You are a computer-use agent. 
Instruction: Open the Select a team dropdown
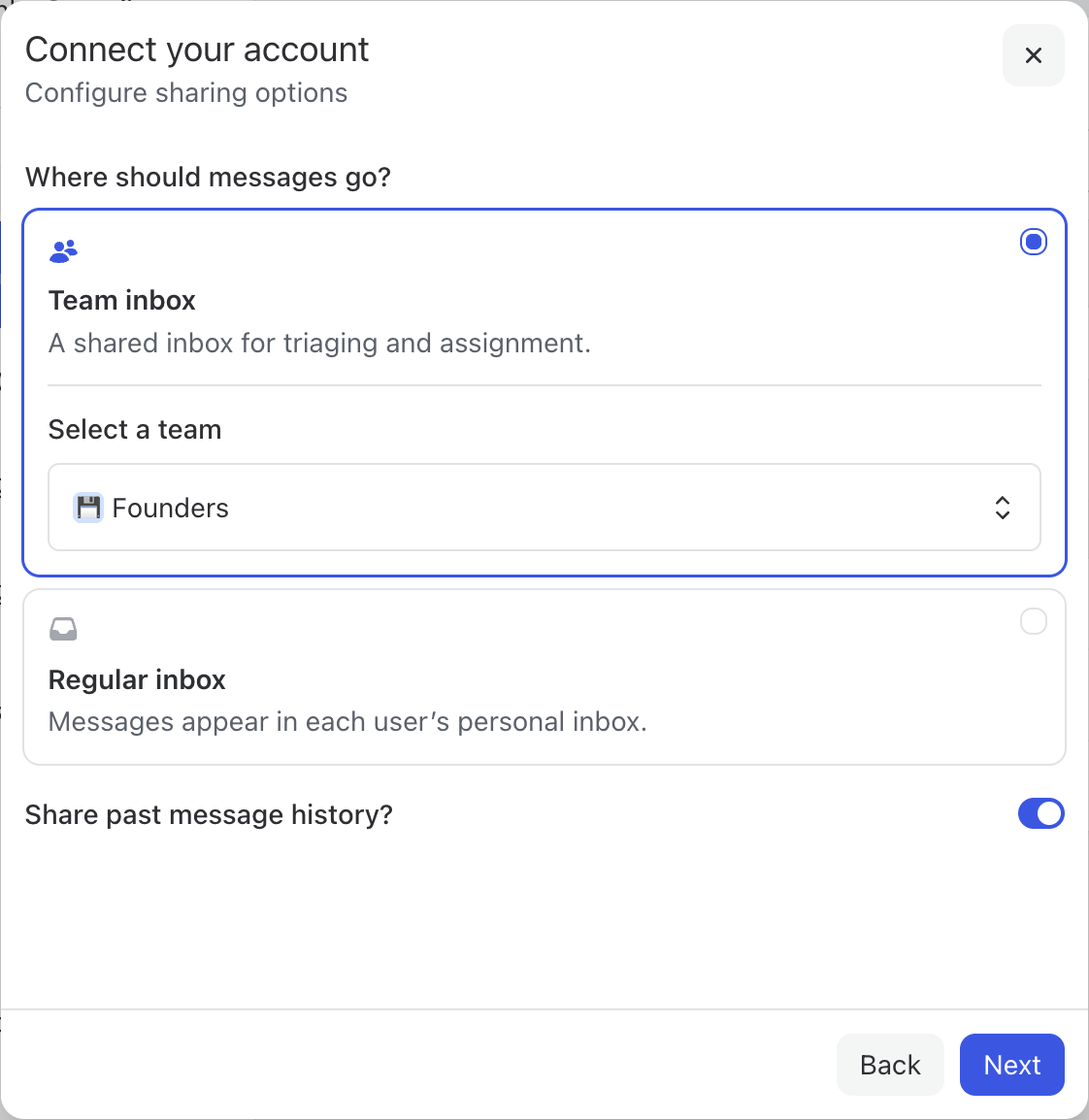tap(544, 508)
